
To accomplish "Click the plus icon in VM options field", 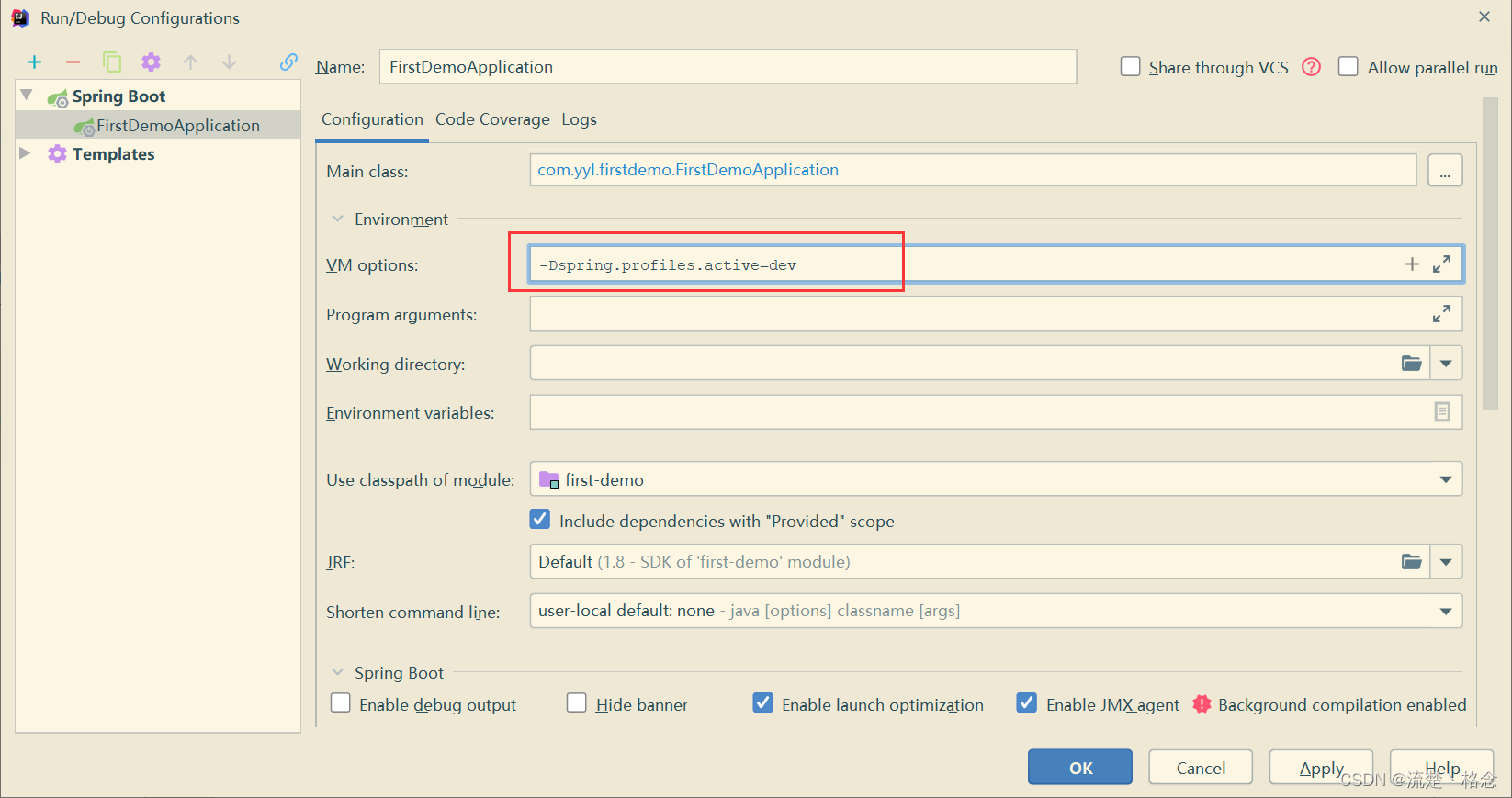I will click(1412, 264).
